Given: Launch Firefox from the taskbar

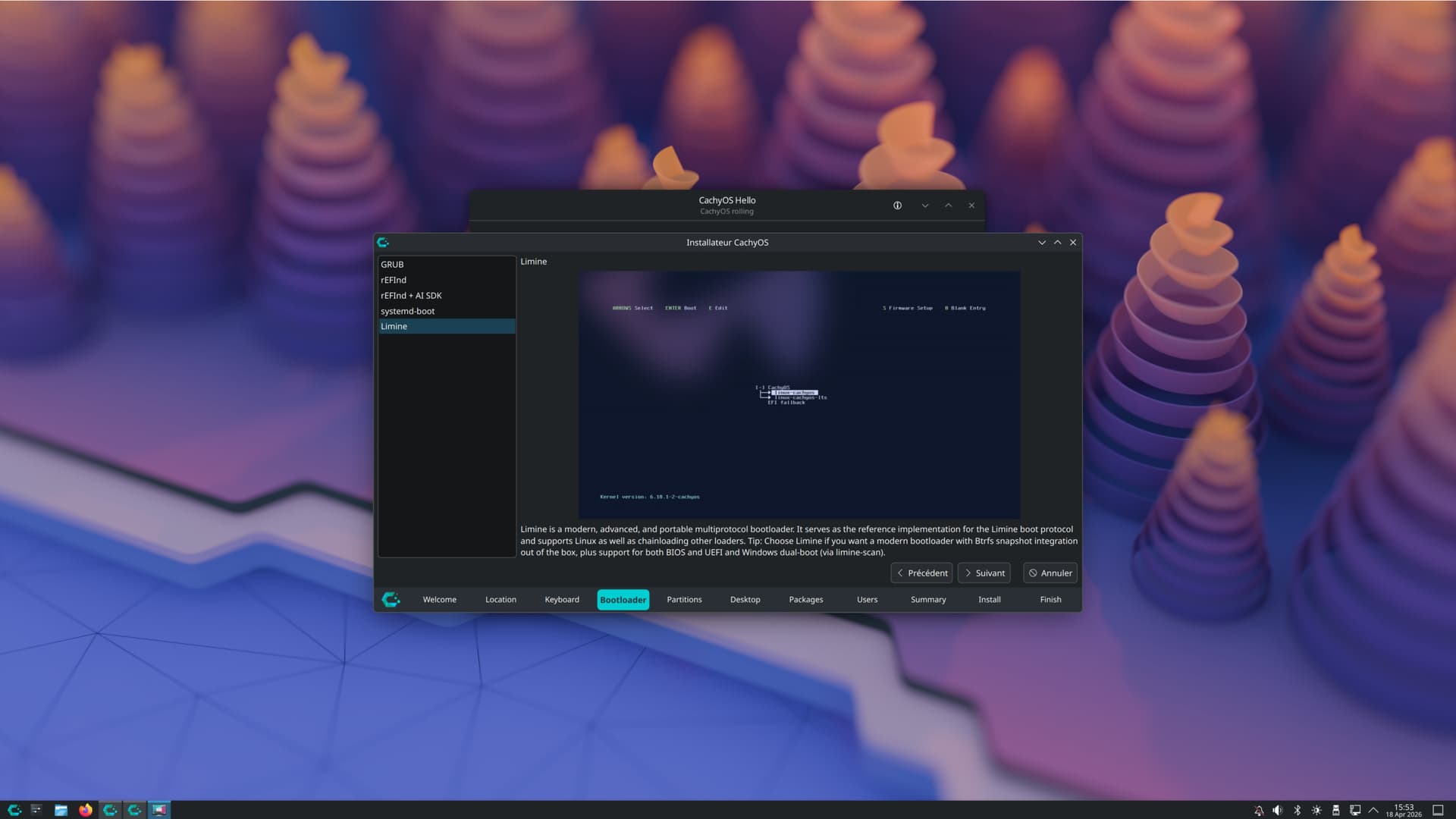Looking at the screenshot, I should (86, 810).
